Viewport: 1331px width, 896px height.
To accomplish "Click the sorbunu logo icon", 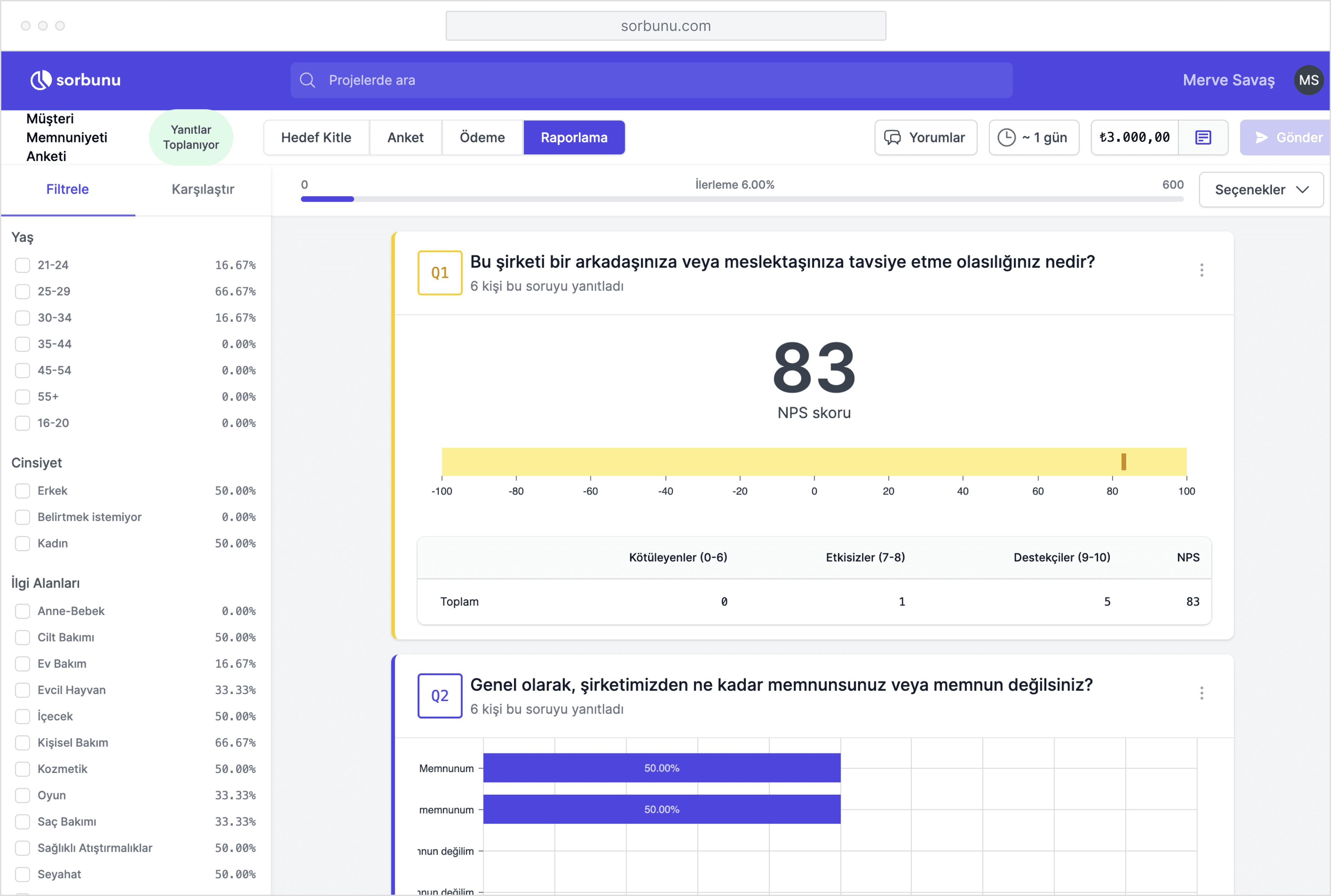I will coord(41,80).
